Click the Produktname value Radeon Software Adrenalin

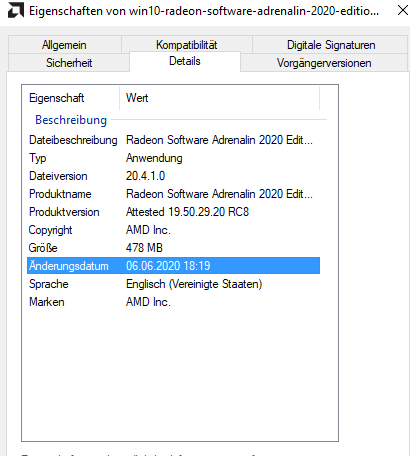coord(219,194)
